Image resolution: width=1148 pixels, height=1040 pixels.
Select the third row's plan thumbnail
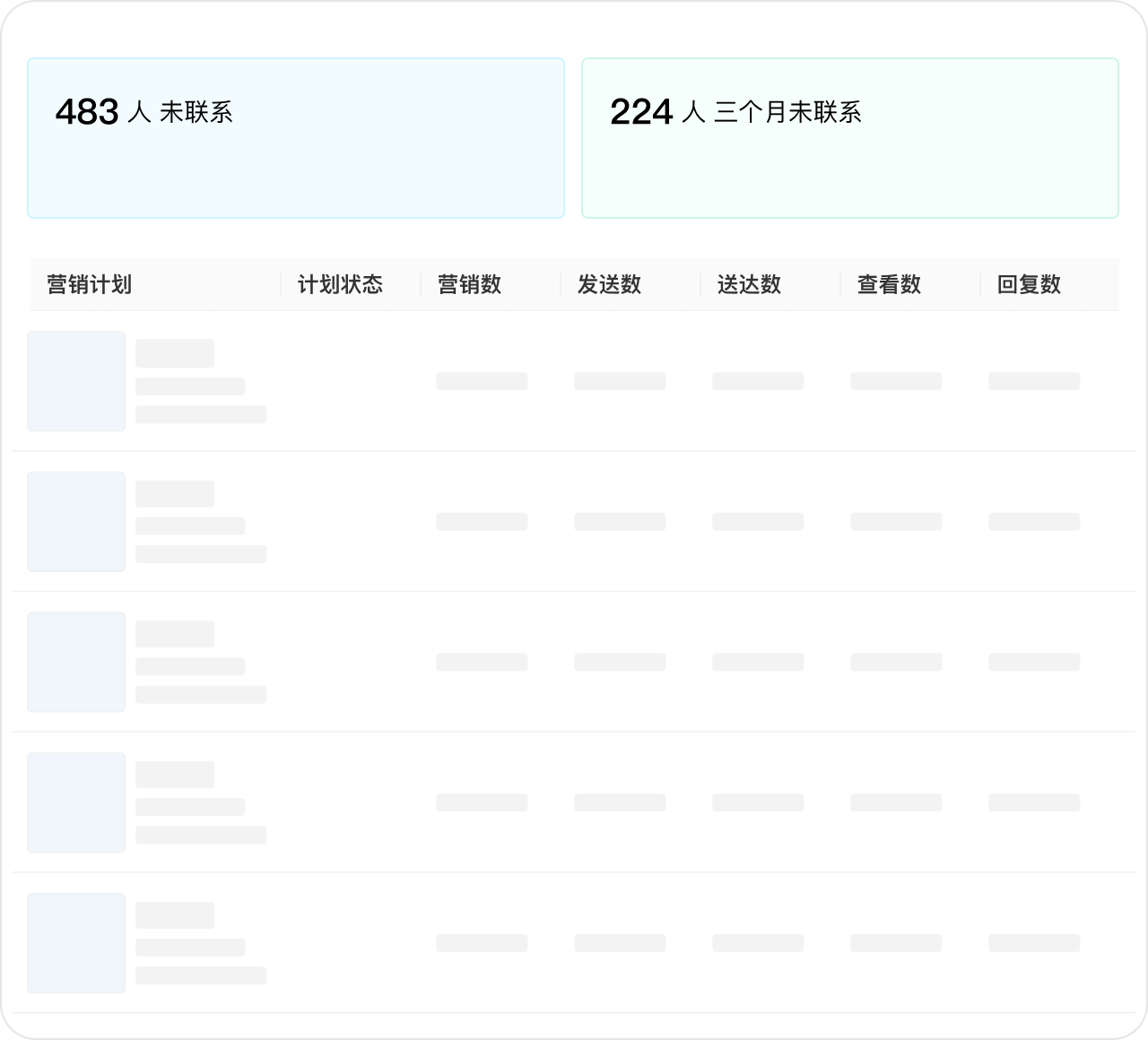[x=76, y=662]
